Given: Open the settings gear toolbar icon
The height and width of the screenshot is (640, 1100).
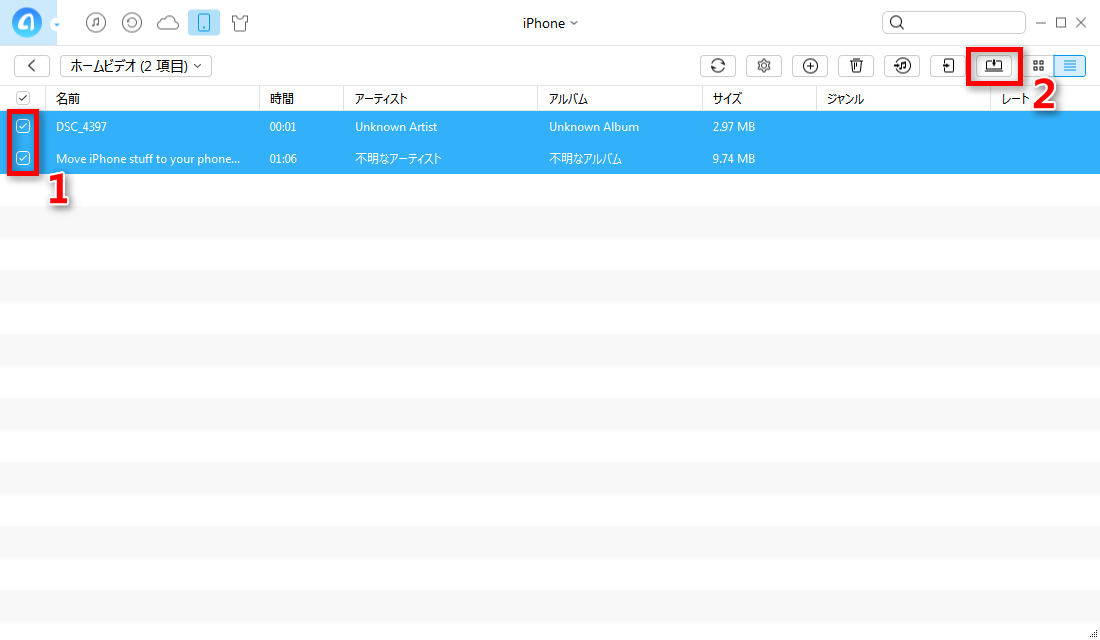Looking at the screenshot, I should click(x=764, y=66).
